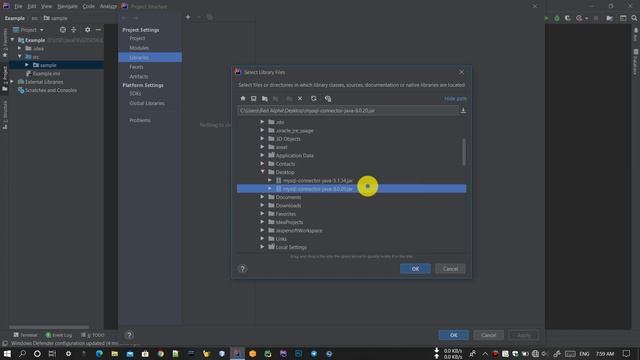Image resolution: width=640 pixels, height=360 pixels.
Task: Toggle show hidden files and directories icon
Action: (328, 98)
